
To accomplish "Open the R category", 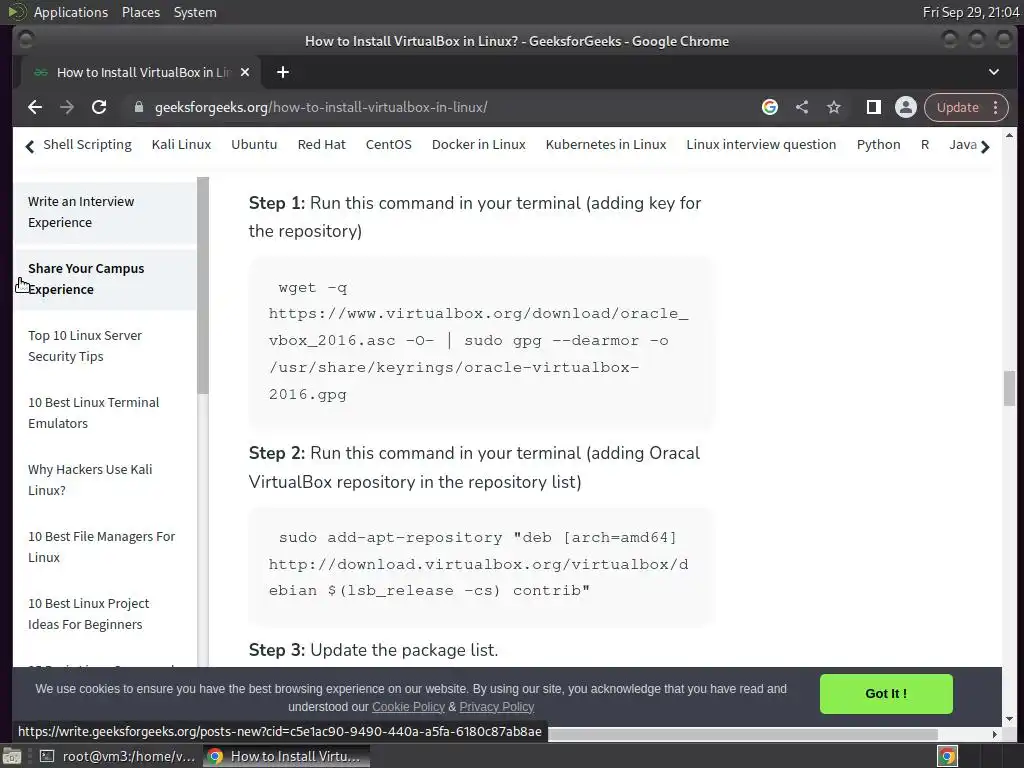I will pyautogui.click(x=925, y=144).
